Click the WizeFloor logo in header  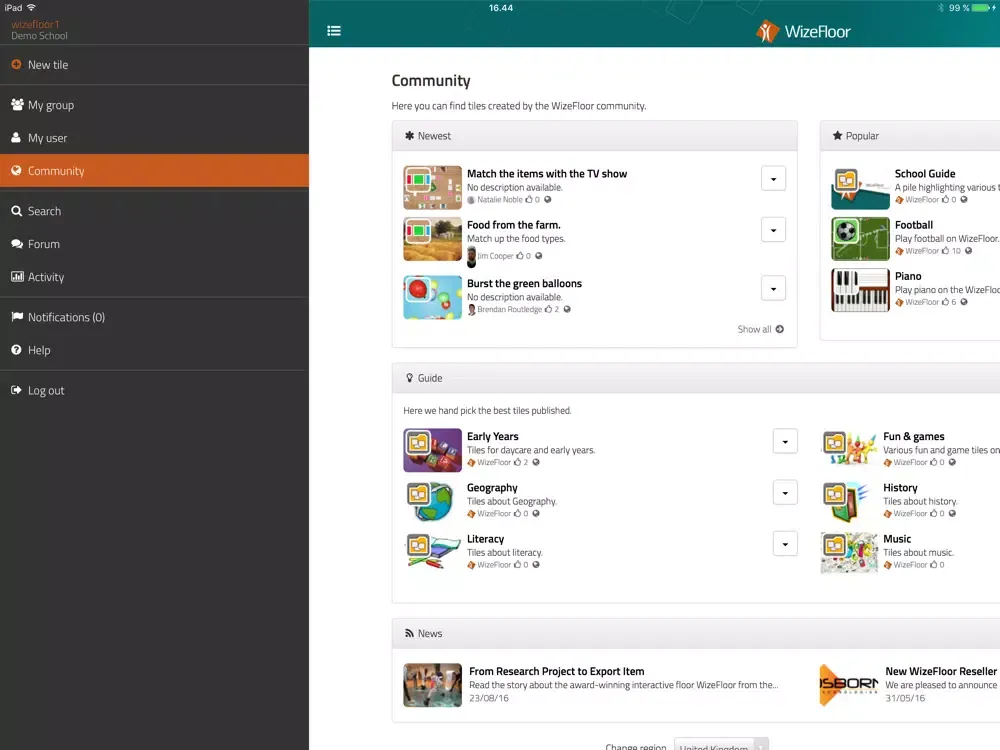803,31
